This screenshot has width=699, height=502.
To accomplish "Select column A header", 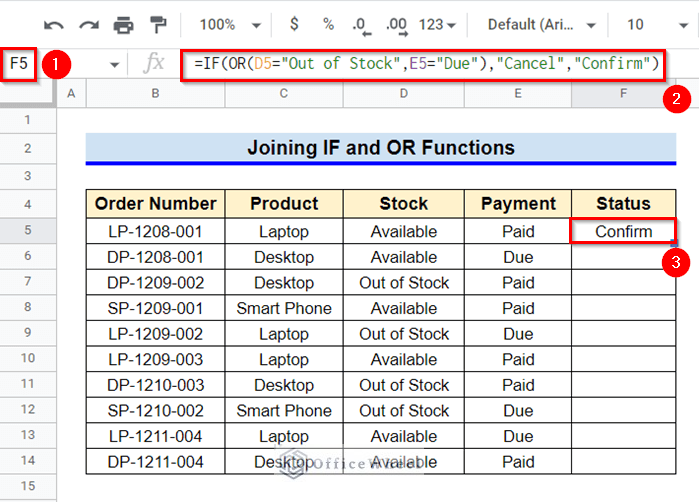I will point(71,94).
